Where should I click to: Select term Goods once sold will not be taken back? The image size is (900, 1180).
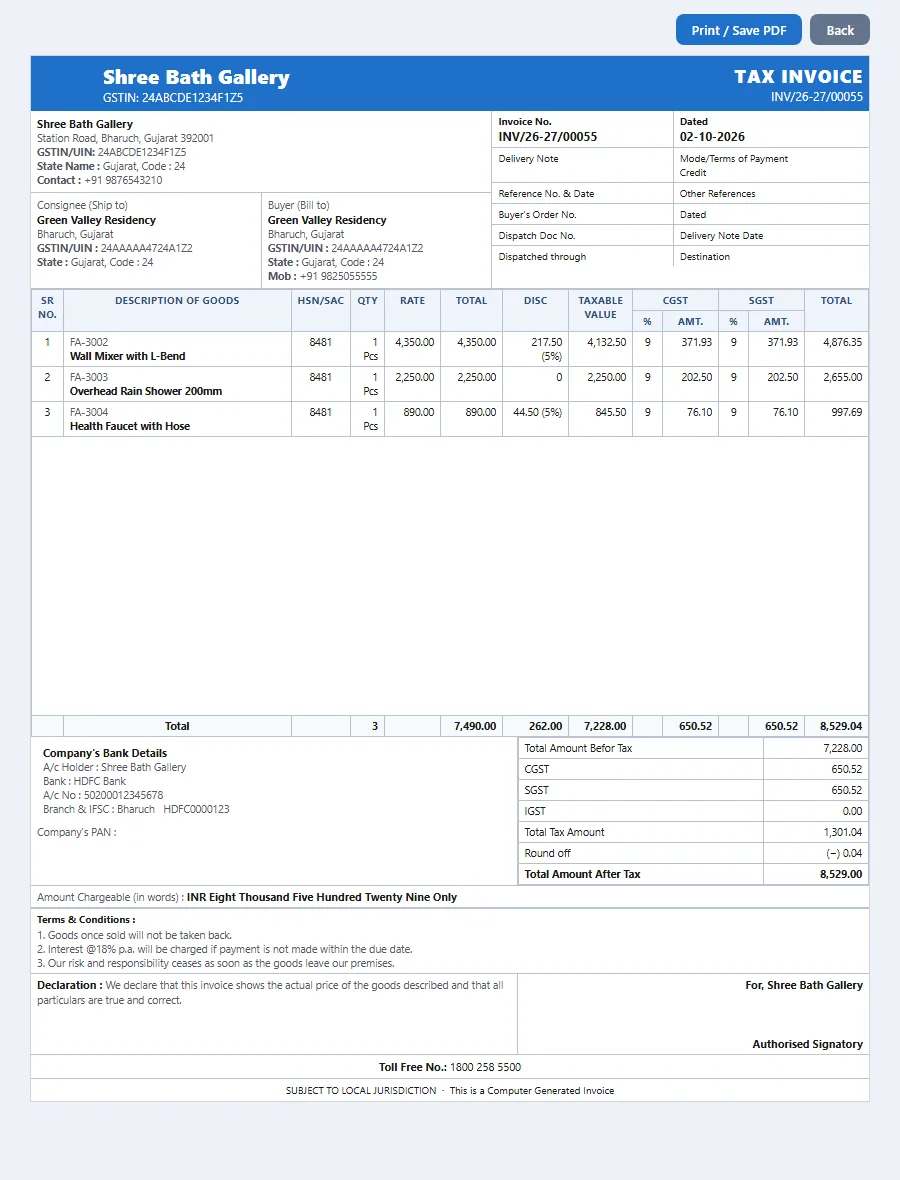(135, 935)
